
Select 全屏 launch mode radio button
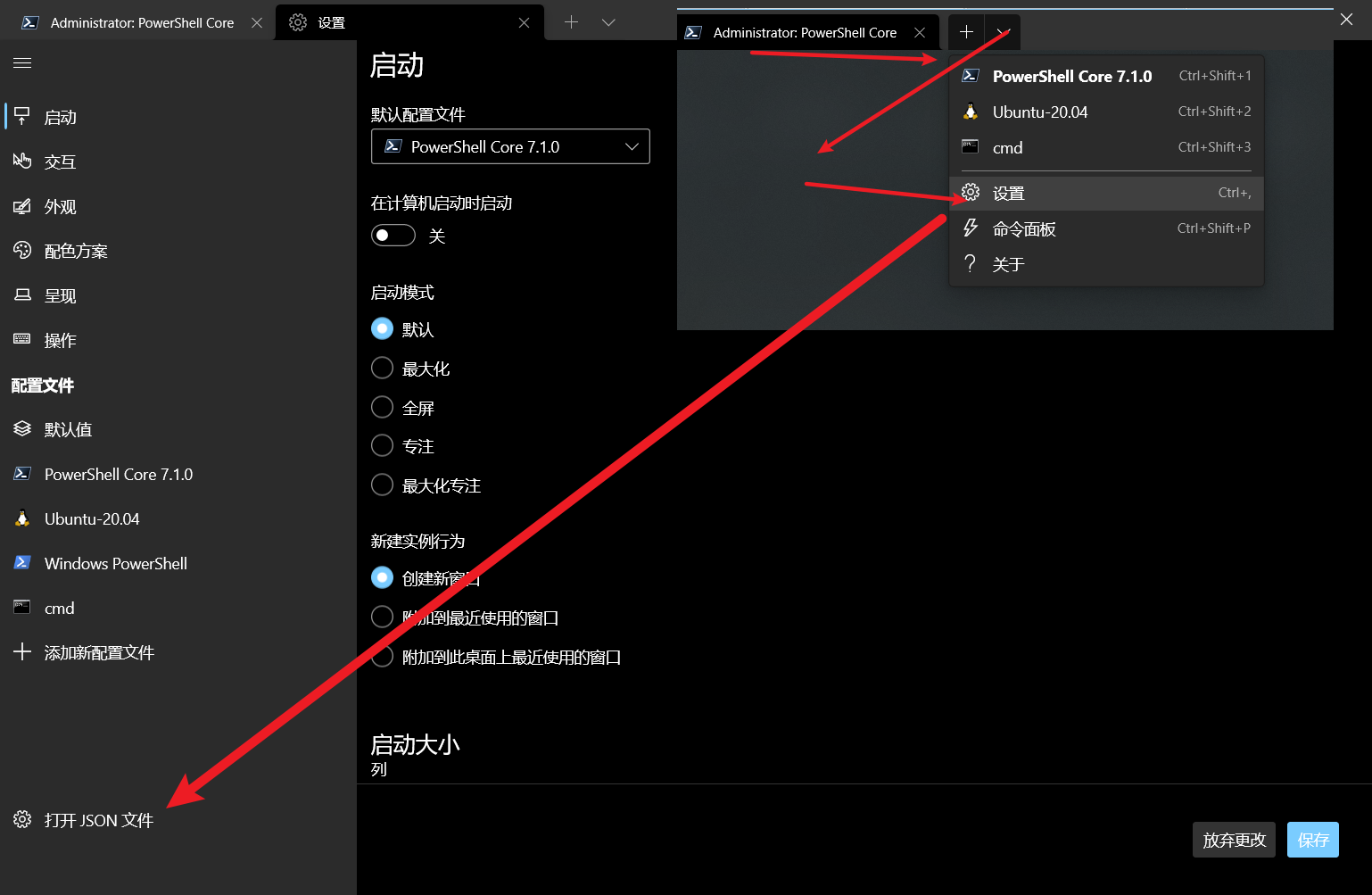click(382, 407)
